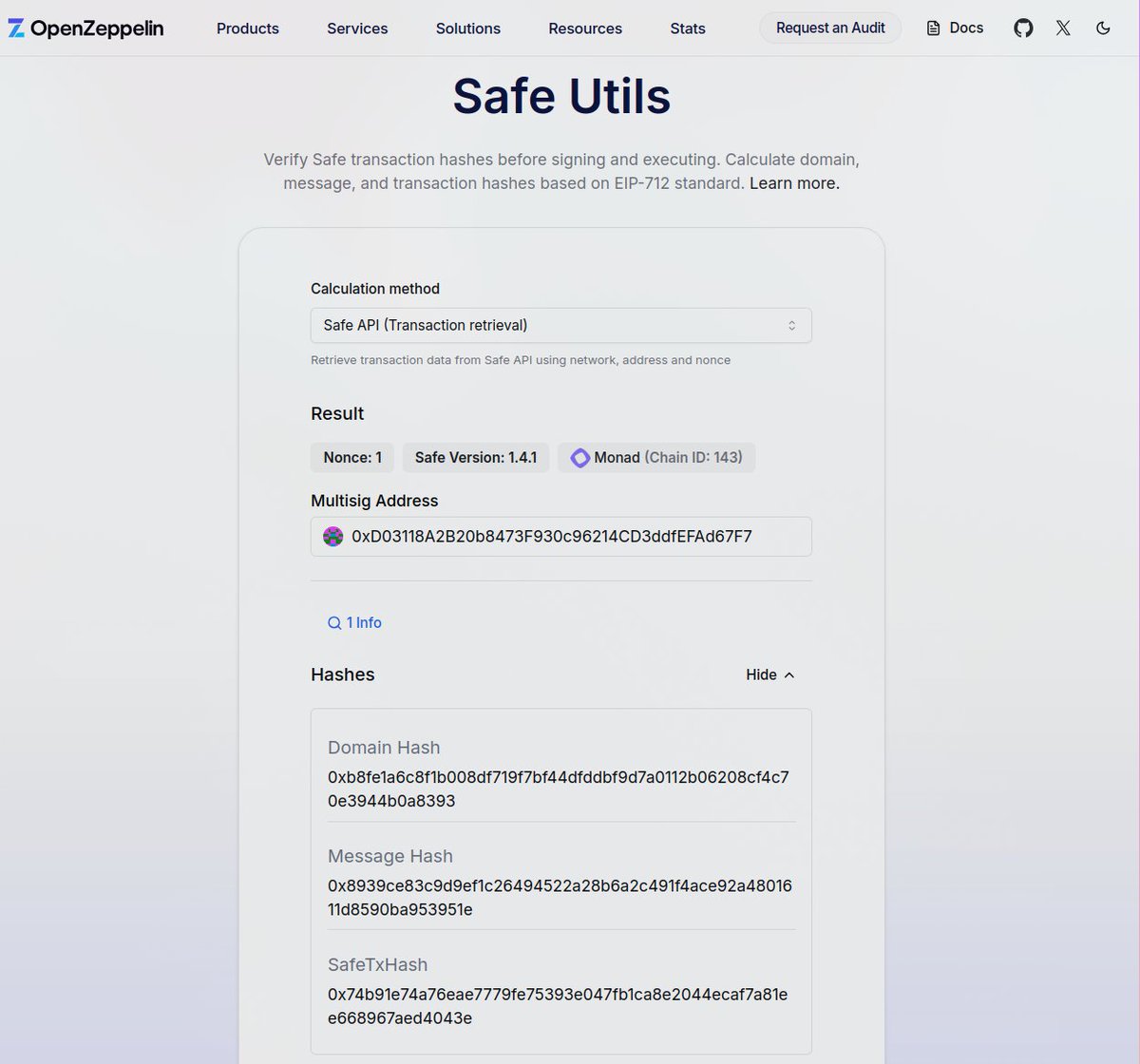Open the Solutions menu
Screen dimensions: 1140x1064
(x=468, y=28)
